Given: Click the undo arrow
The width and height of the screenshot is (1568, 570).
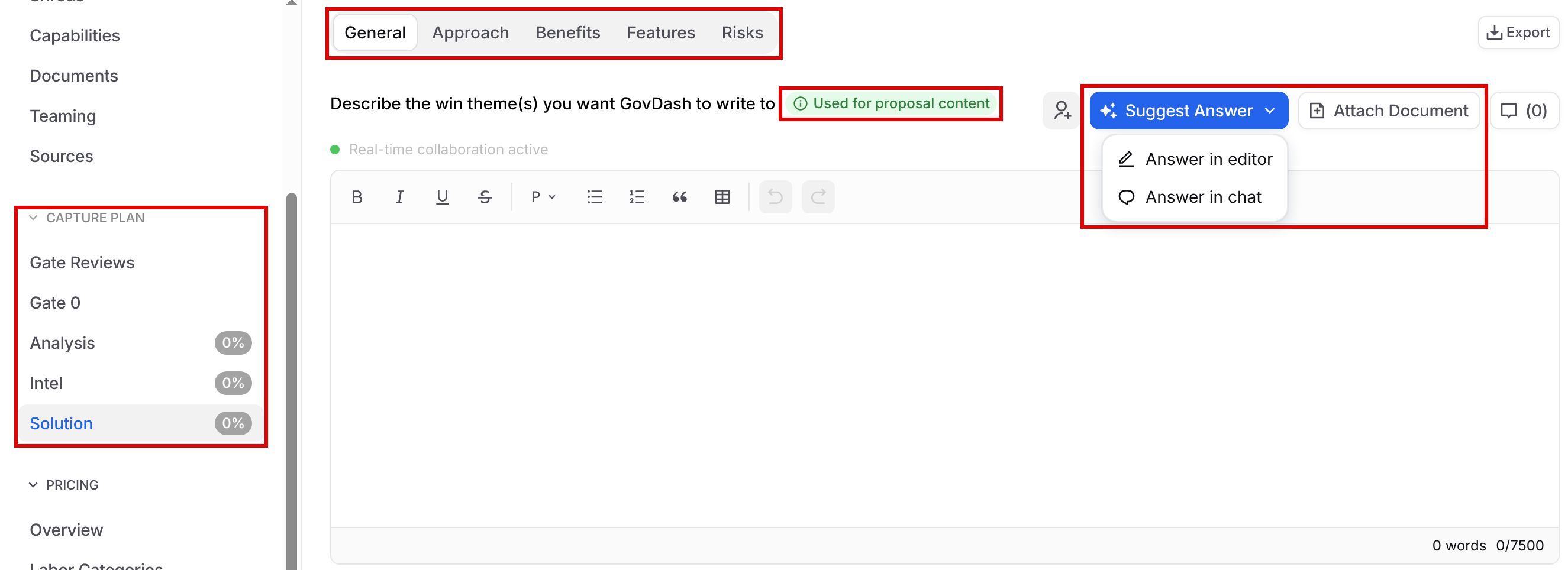Looking at the screenshot, I should 776,197.
